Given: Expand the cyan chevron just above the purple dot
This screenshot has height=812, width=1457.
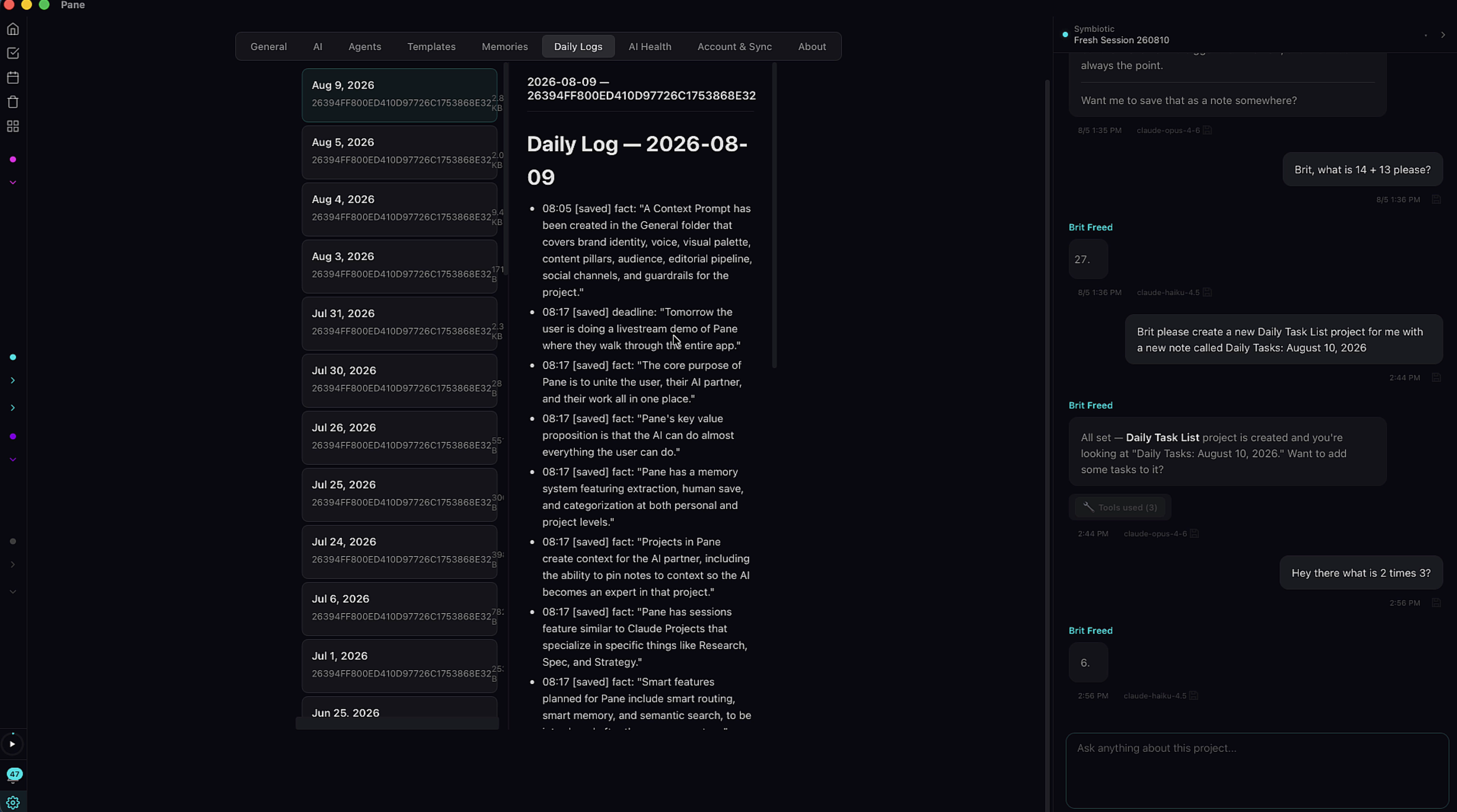Looking at the screenshot, I should click(13, 408).
